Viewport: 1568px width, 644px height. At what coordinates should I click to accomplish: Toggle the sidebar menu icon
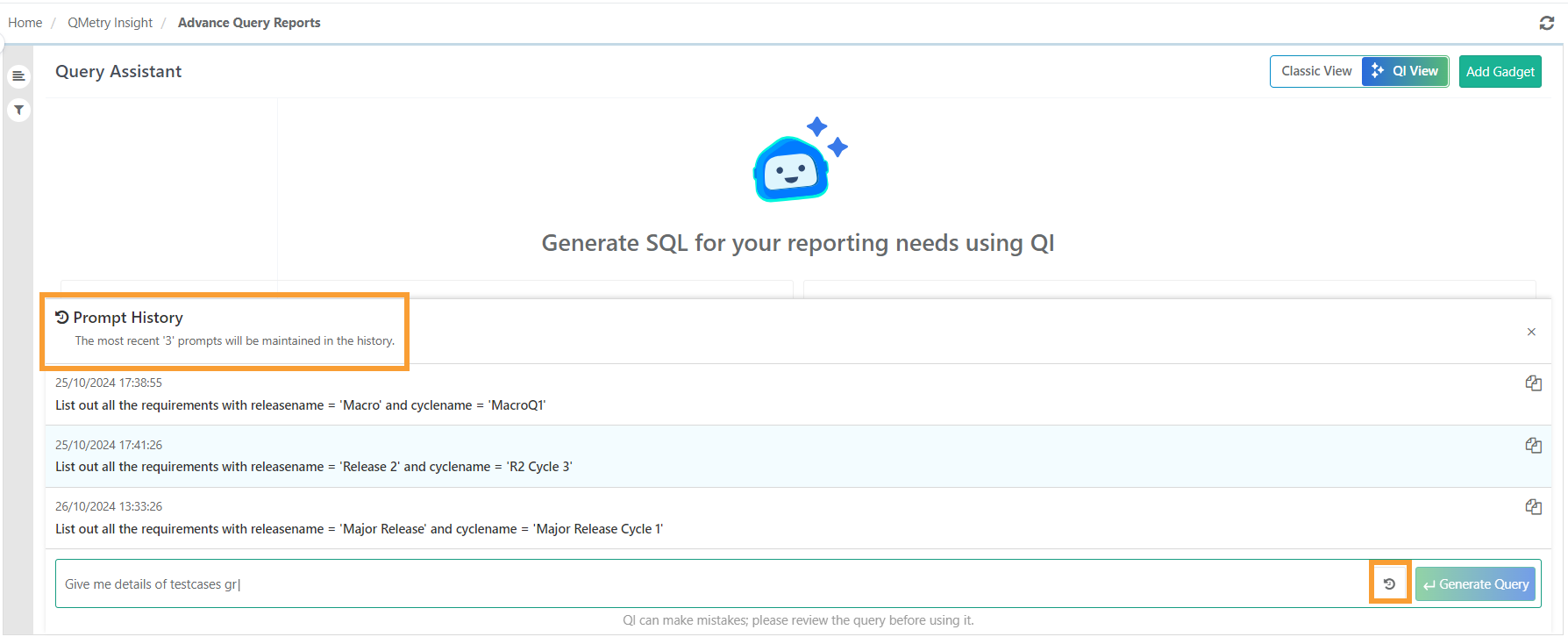click(x=18, y=76)
